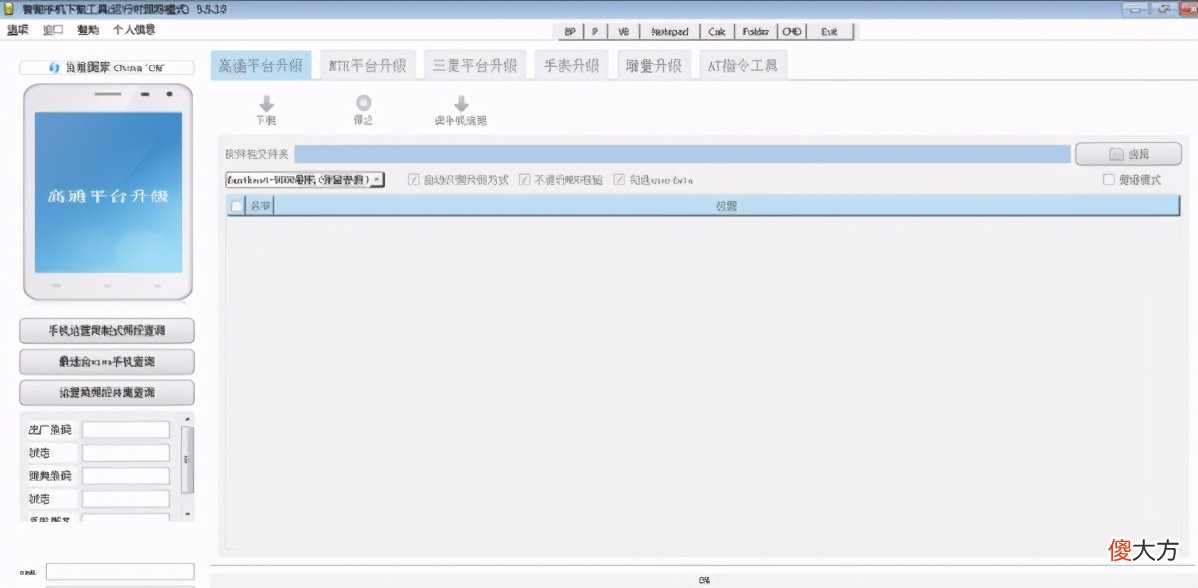Click the phone preview image
The width and height of the screenshot is (1198, 588).
coord(108,192)
